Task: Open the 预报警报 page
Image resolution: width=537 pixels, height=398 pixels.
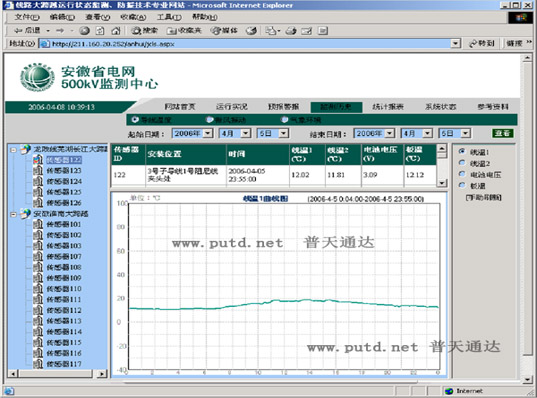Action: tap(284, 107)
